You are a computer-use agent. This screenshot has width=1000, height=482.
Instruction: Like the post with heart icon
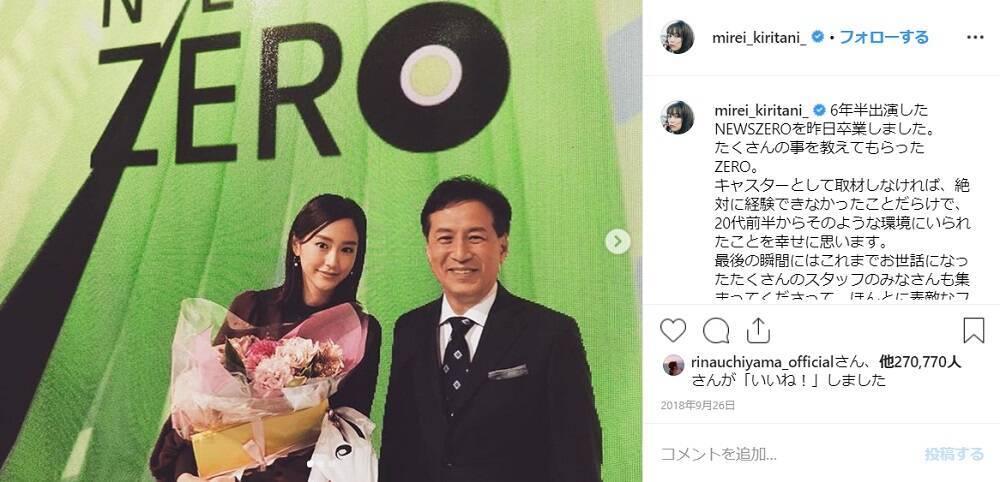(673, 330)
